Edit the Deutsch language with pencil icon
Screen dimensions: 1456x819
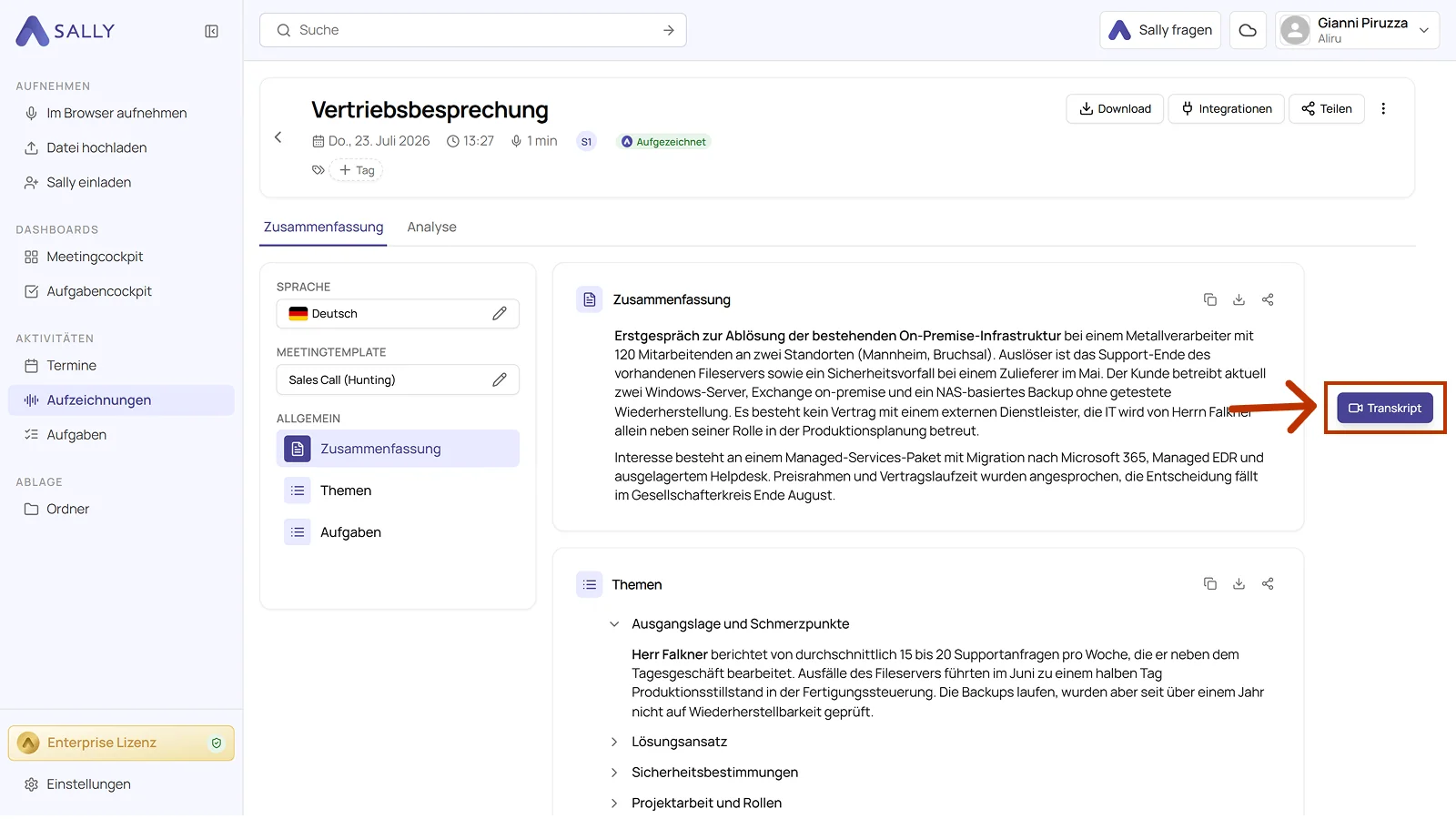tap(500, 313)
